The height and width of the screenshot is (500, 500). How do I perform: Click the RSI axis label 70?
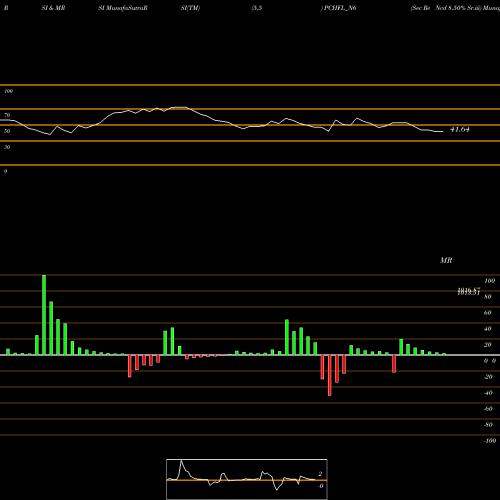[7, 115]
